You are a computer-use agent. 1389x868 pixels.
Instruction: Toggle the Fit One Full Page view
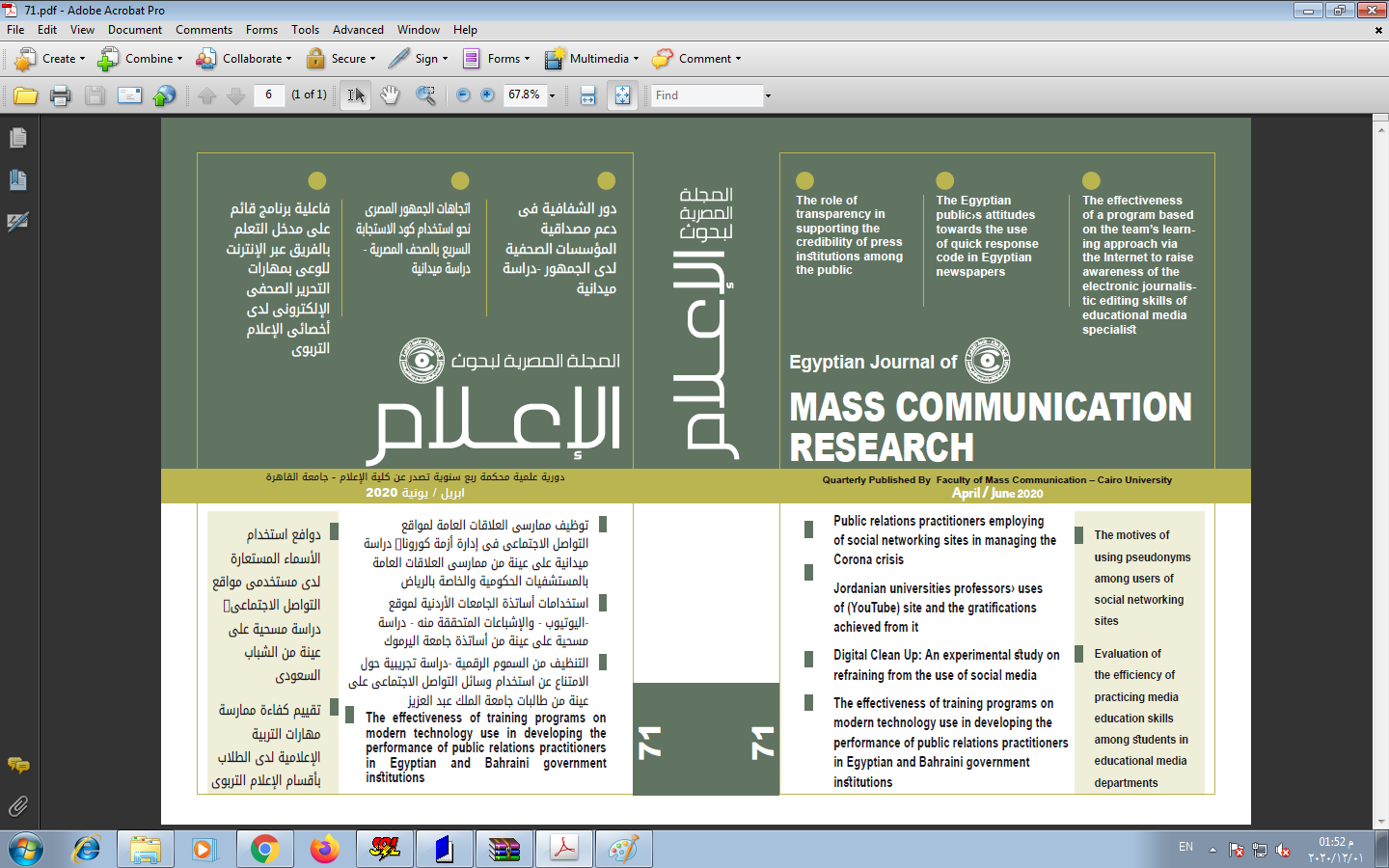[622, 95]
